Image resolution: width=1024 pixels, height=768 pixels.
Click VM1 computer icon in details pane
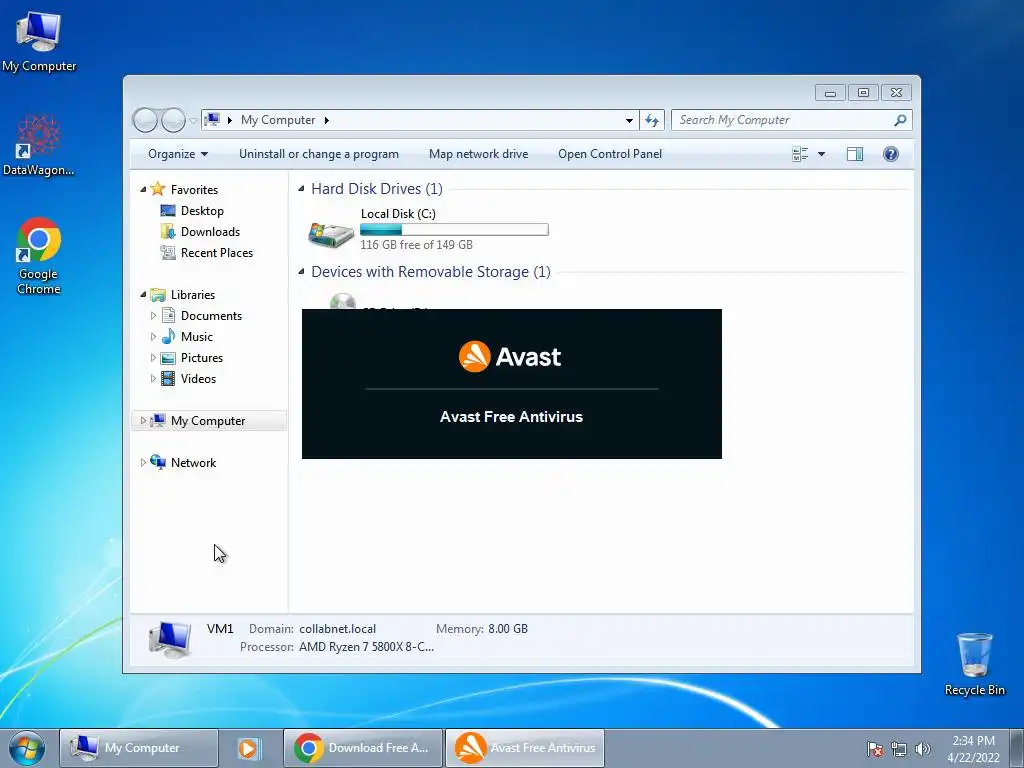tap(170, 639)
